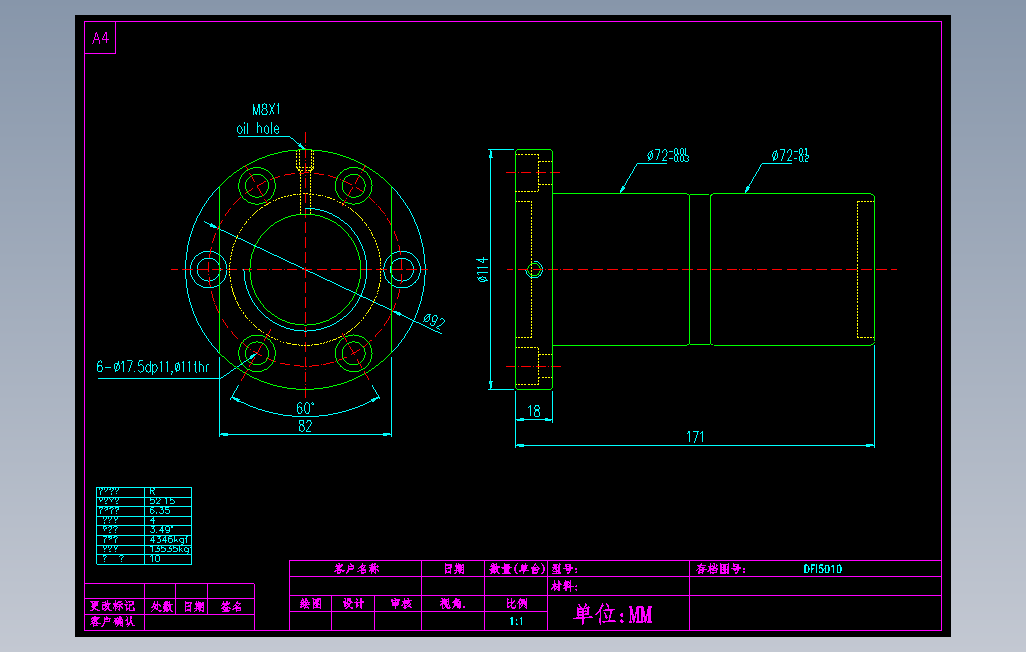
Task: Click the DFI5010 drawing number
Action: 823,569
